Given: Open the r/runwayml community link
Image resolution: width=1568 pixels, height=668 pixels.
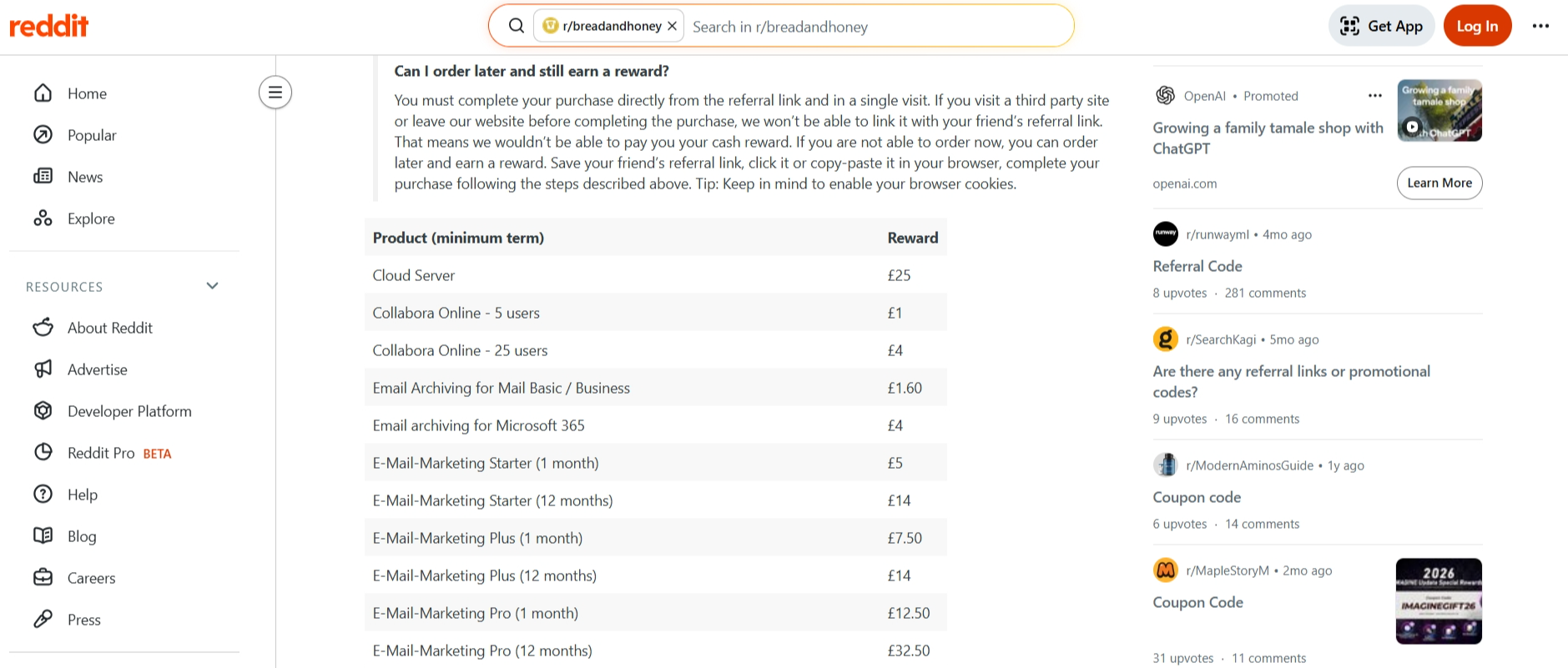Looking at the screenshot, I should [x=1218, y=234].
